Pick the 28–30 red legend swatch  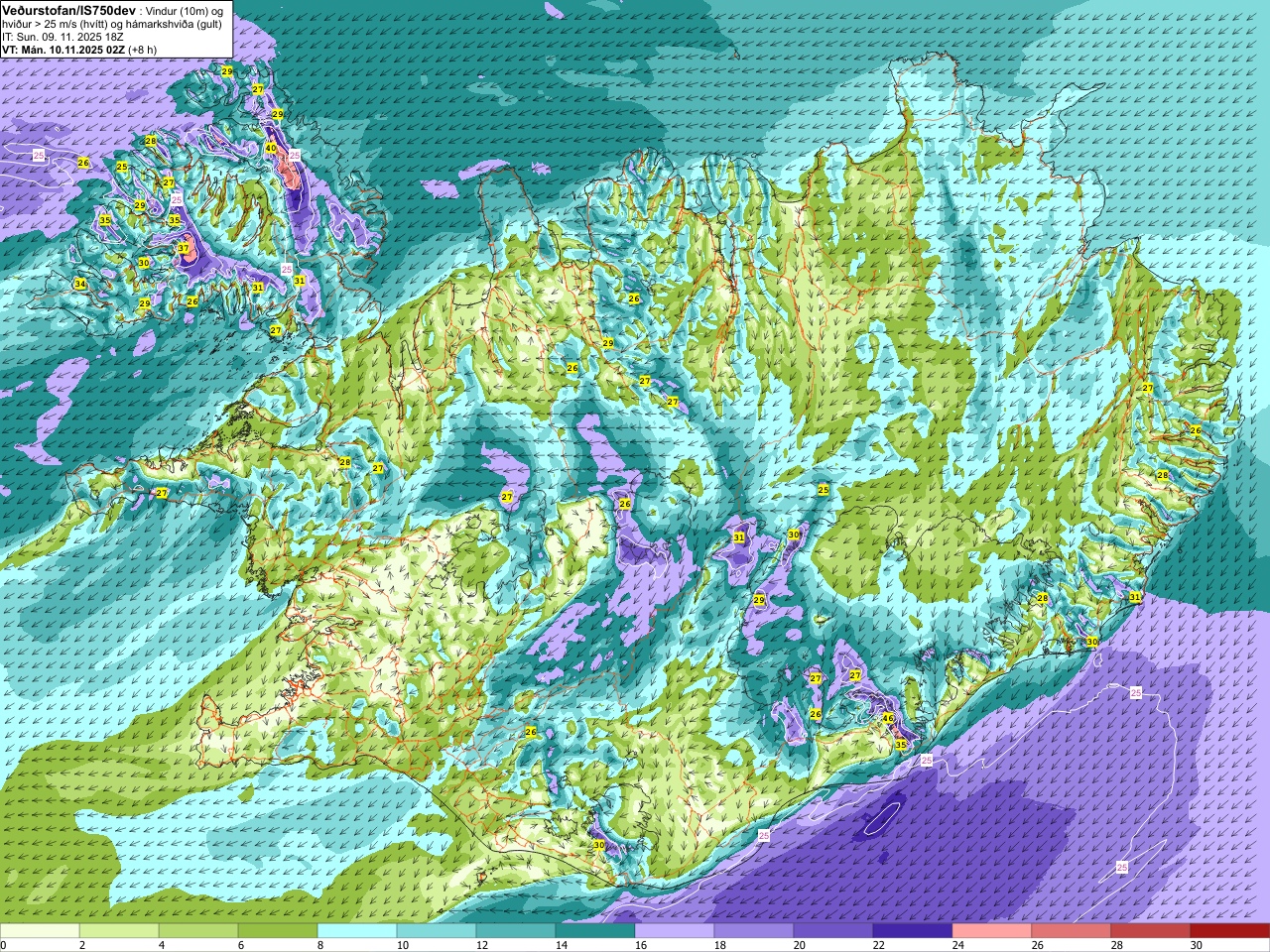point(1151,931)
